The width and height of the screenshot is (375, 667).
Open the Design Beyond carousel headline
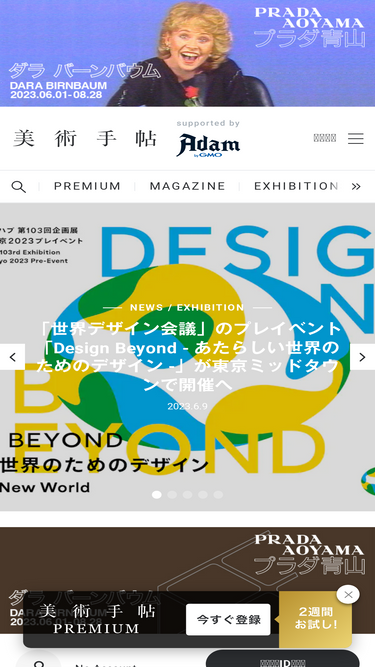[188, 356]
